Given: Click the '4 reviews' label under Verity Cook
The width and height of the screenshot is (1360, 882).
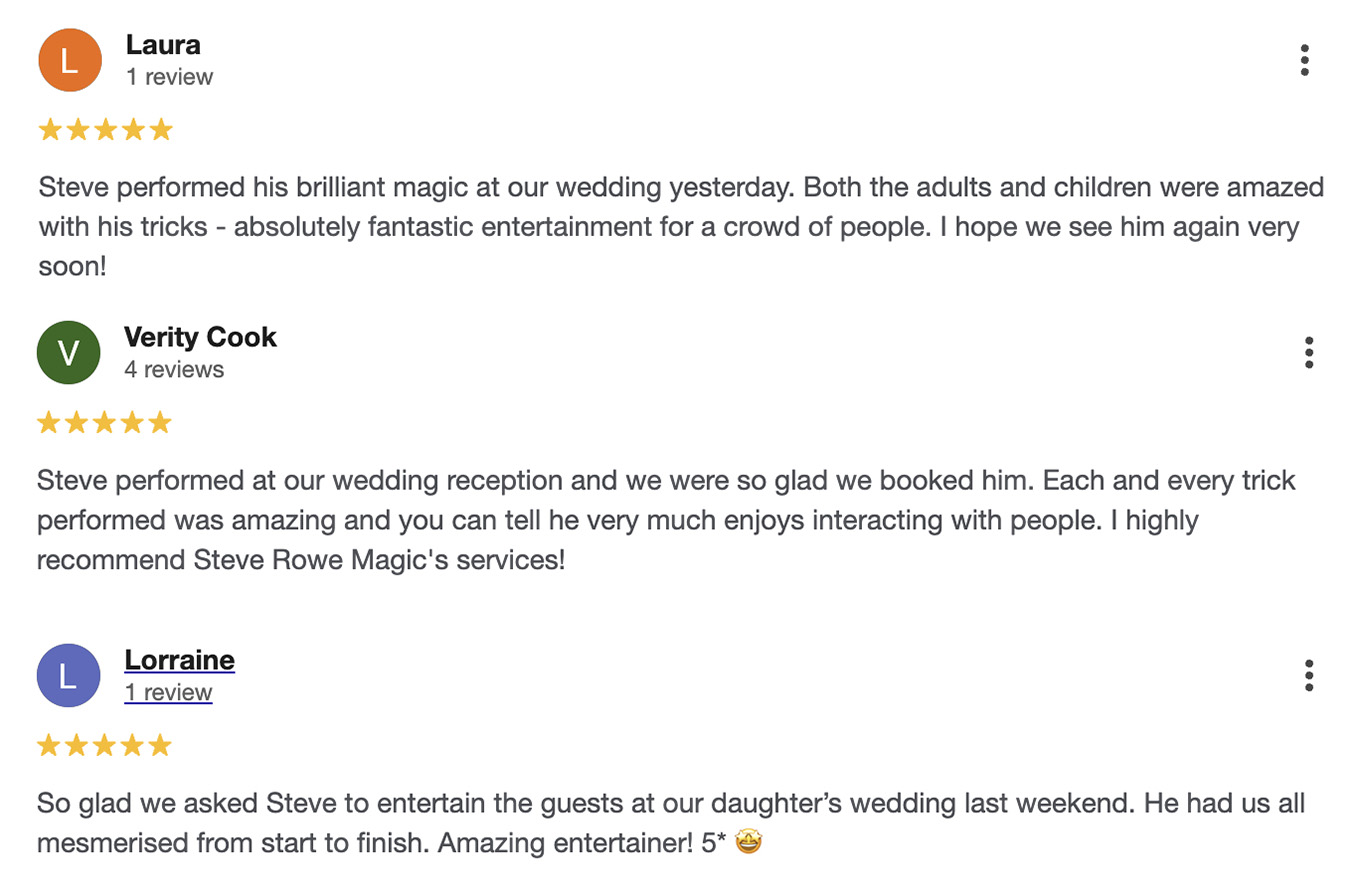Looking at the screenshot, I should click(x=175, y=369).
